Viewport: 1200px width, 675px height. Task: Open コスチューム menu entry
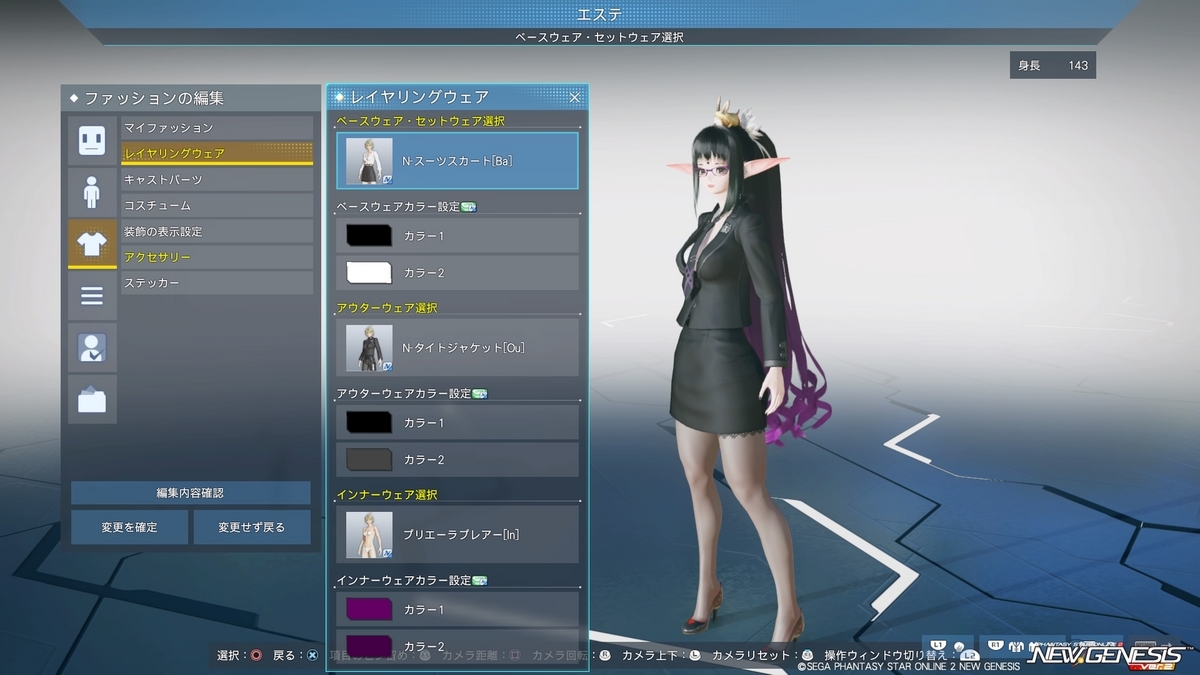(217, 206)
